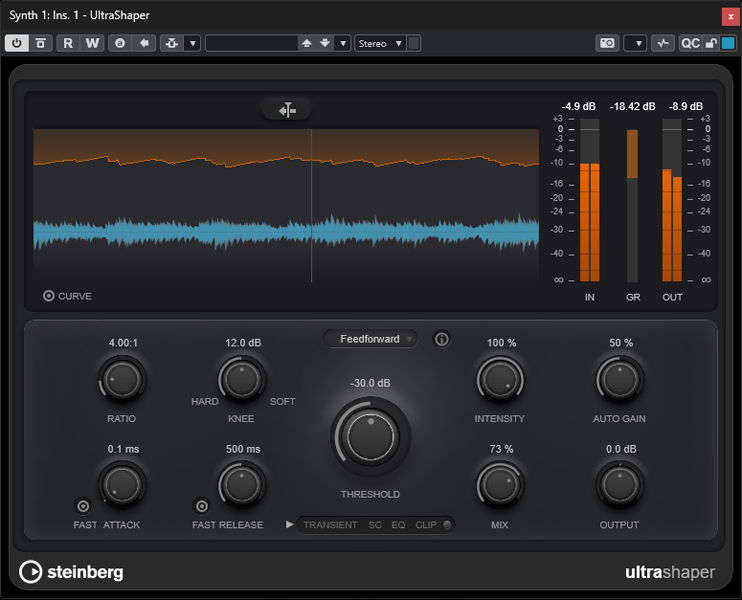Open the TRANSIENT section tab
742x600 pixels.
click(x=330, y=525)
